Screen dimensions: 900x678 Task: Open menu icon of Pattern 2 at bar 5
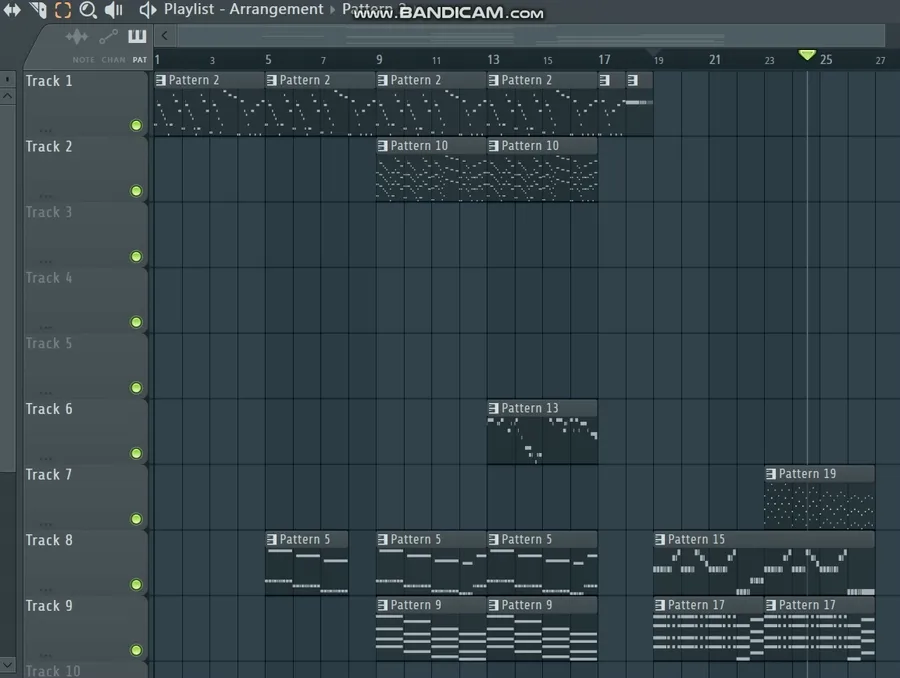(271, 80)
